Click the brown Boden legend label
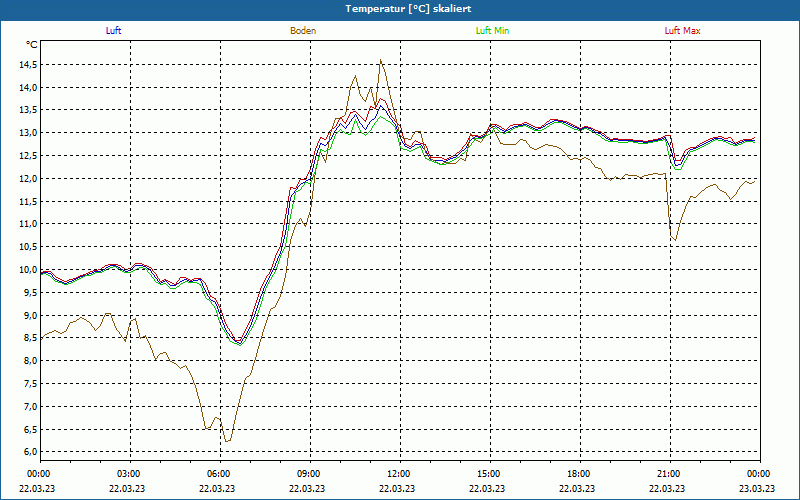Image resolution: width=800 pixels, height=500 pixels. pos(303,31)
